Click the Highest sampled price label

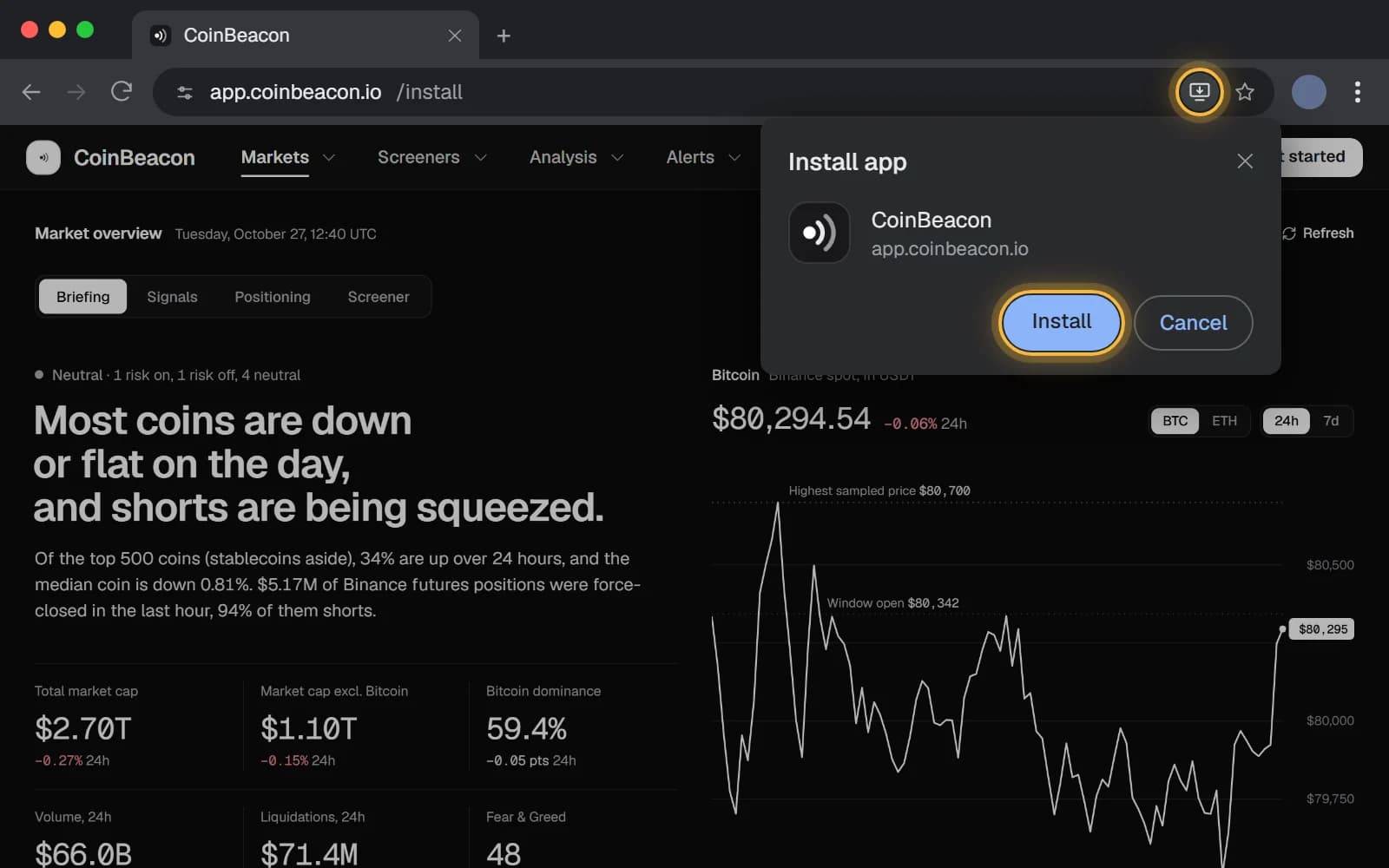879,490
